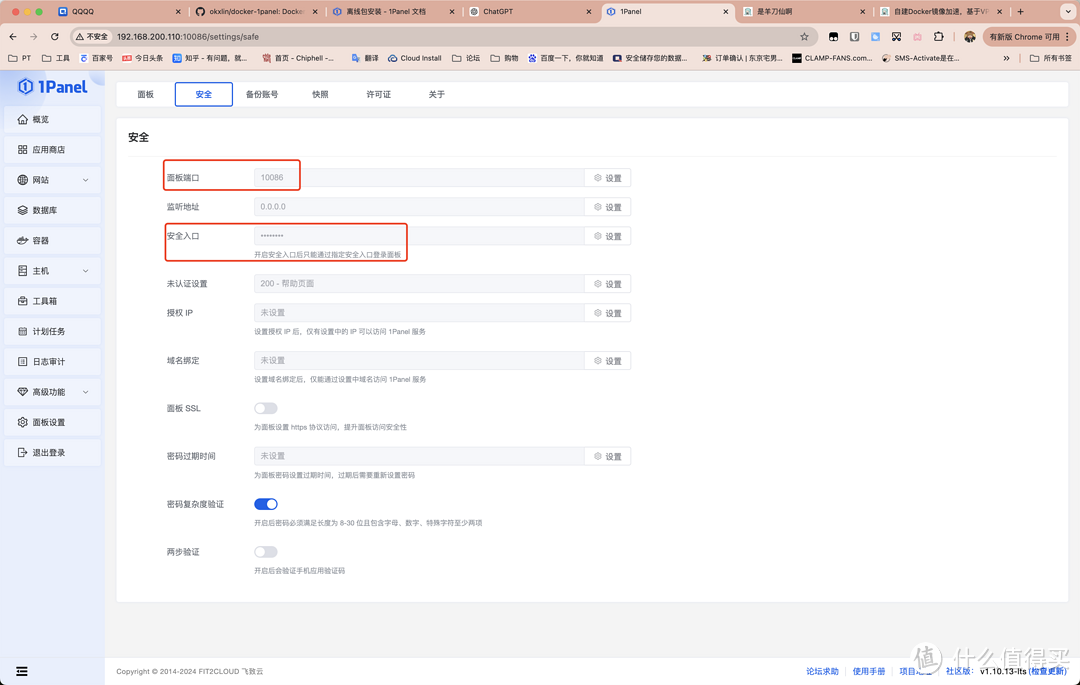Switch to the 快照 tab
This screenshot has width=1080, height=685.
point(320,94)
